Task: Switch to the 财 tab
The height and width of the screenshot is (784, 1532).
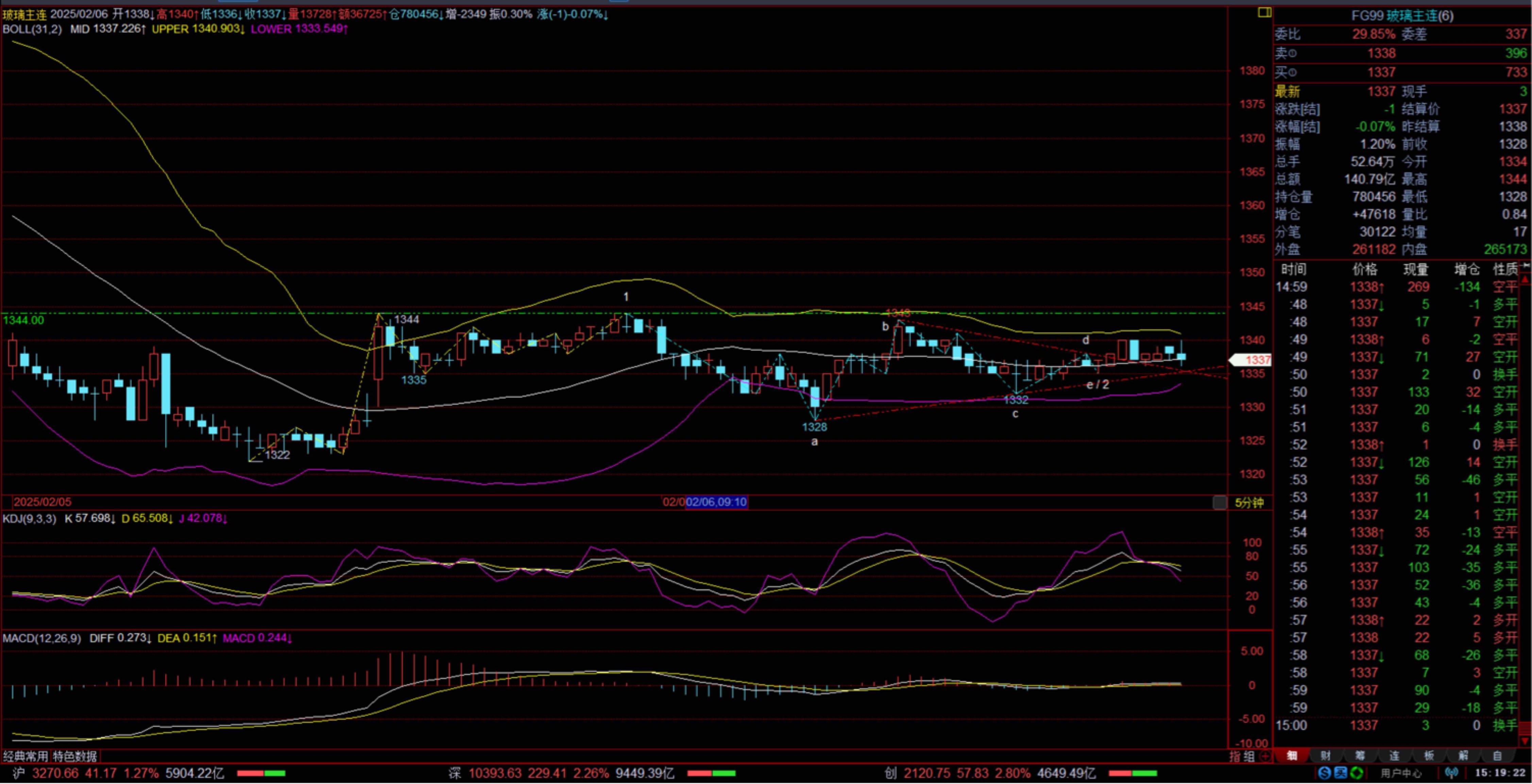Action: [x=1326, y=755]
